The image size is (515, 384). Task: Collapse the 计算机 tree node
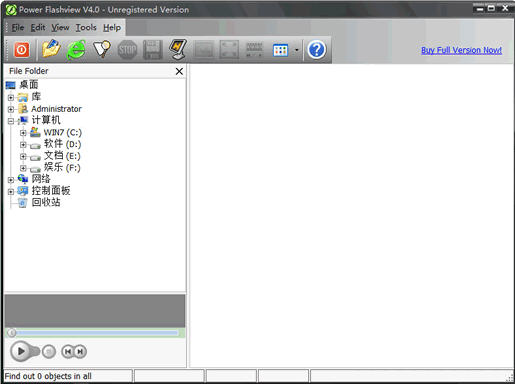11,121
